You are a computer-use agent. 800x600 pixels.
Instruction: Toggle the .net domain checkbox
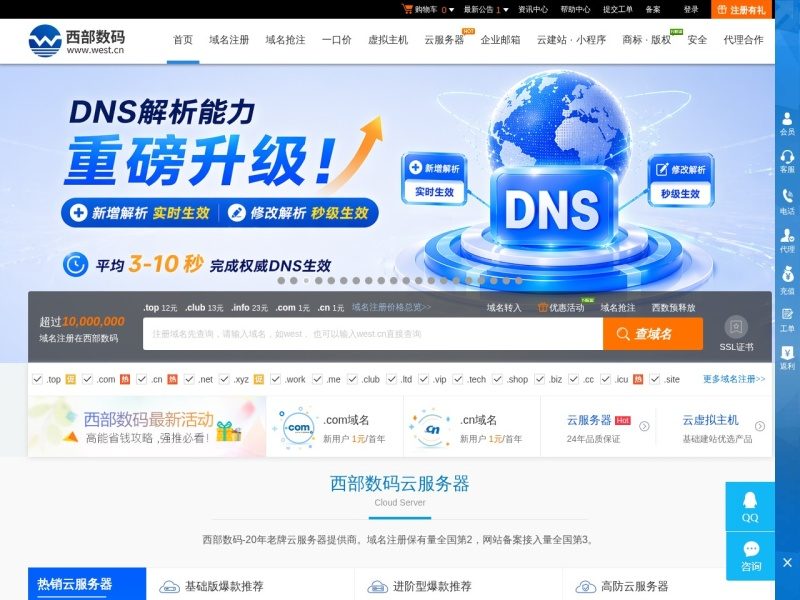pos(189,379)
